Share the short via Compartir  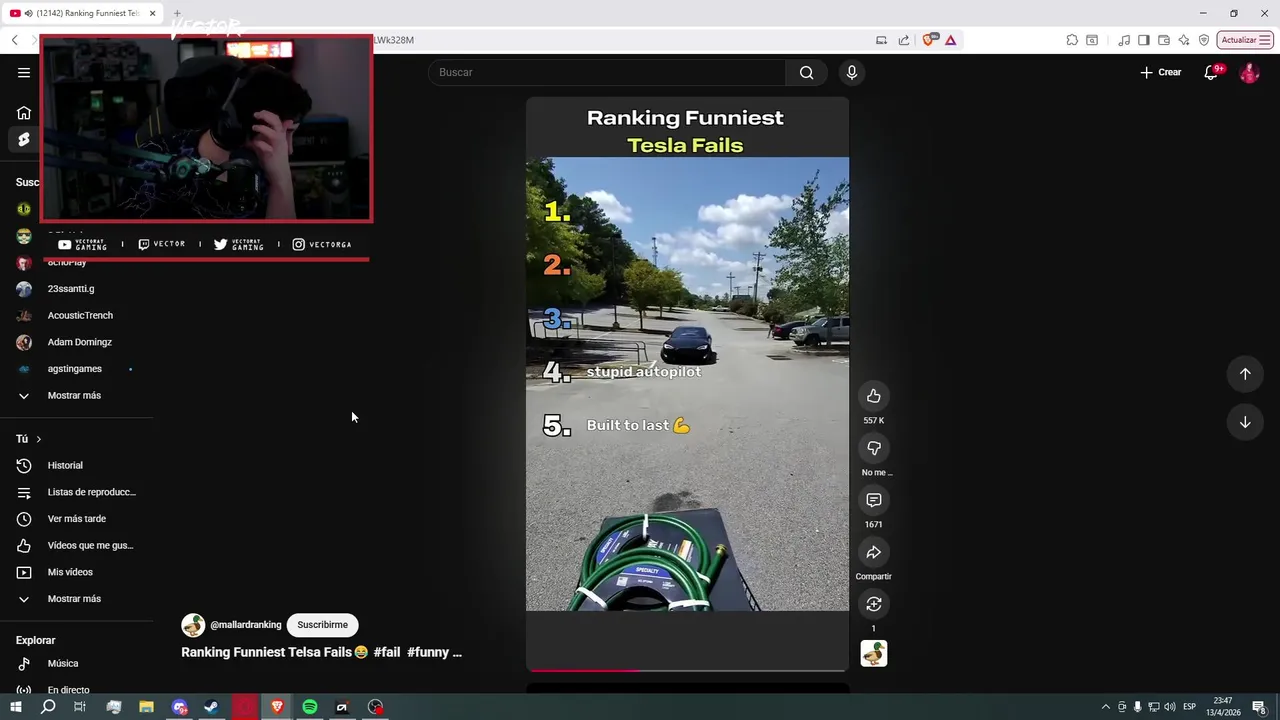click(x=874, y=552)
